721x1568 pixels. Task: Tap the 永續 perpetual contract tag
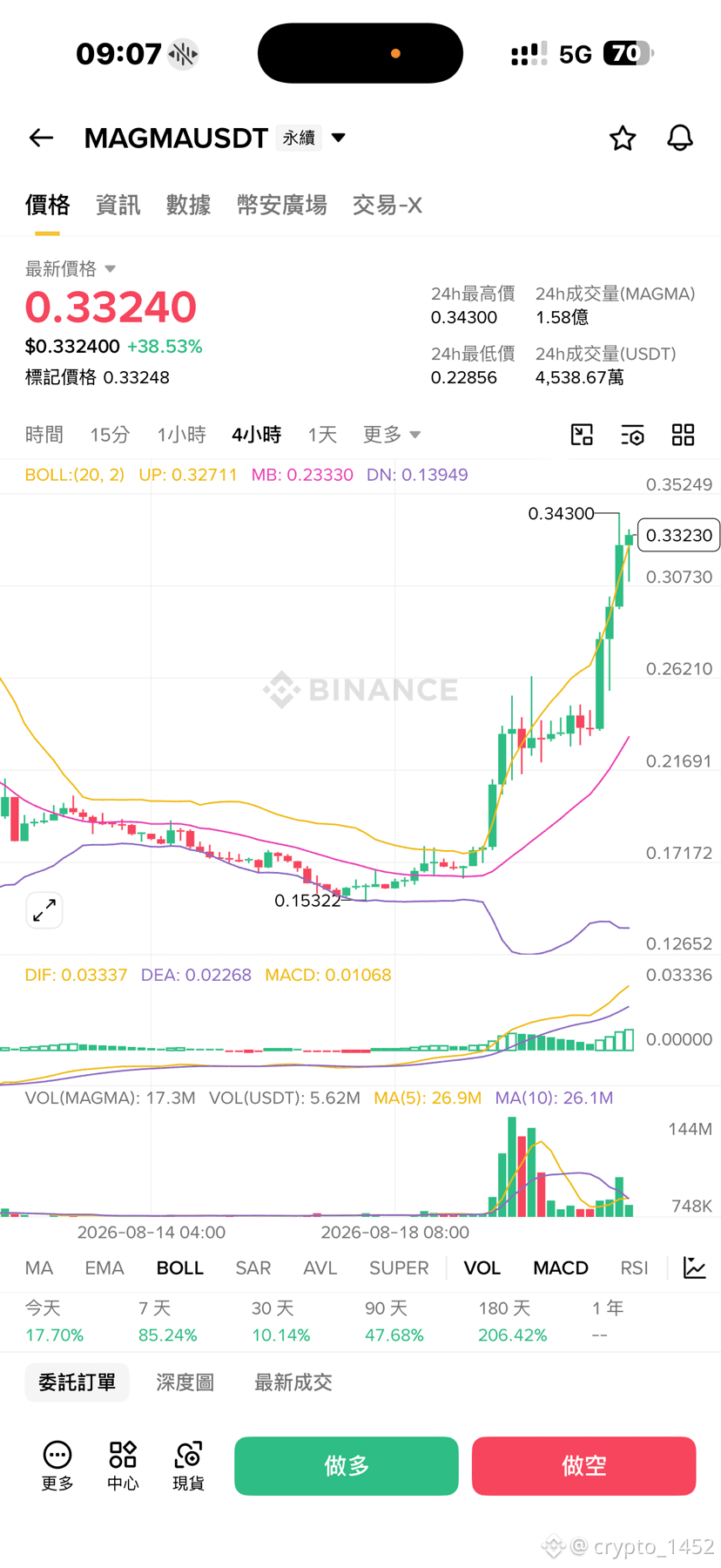(299, 138)
